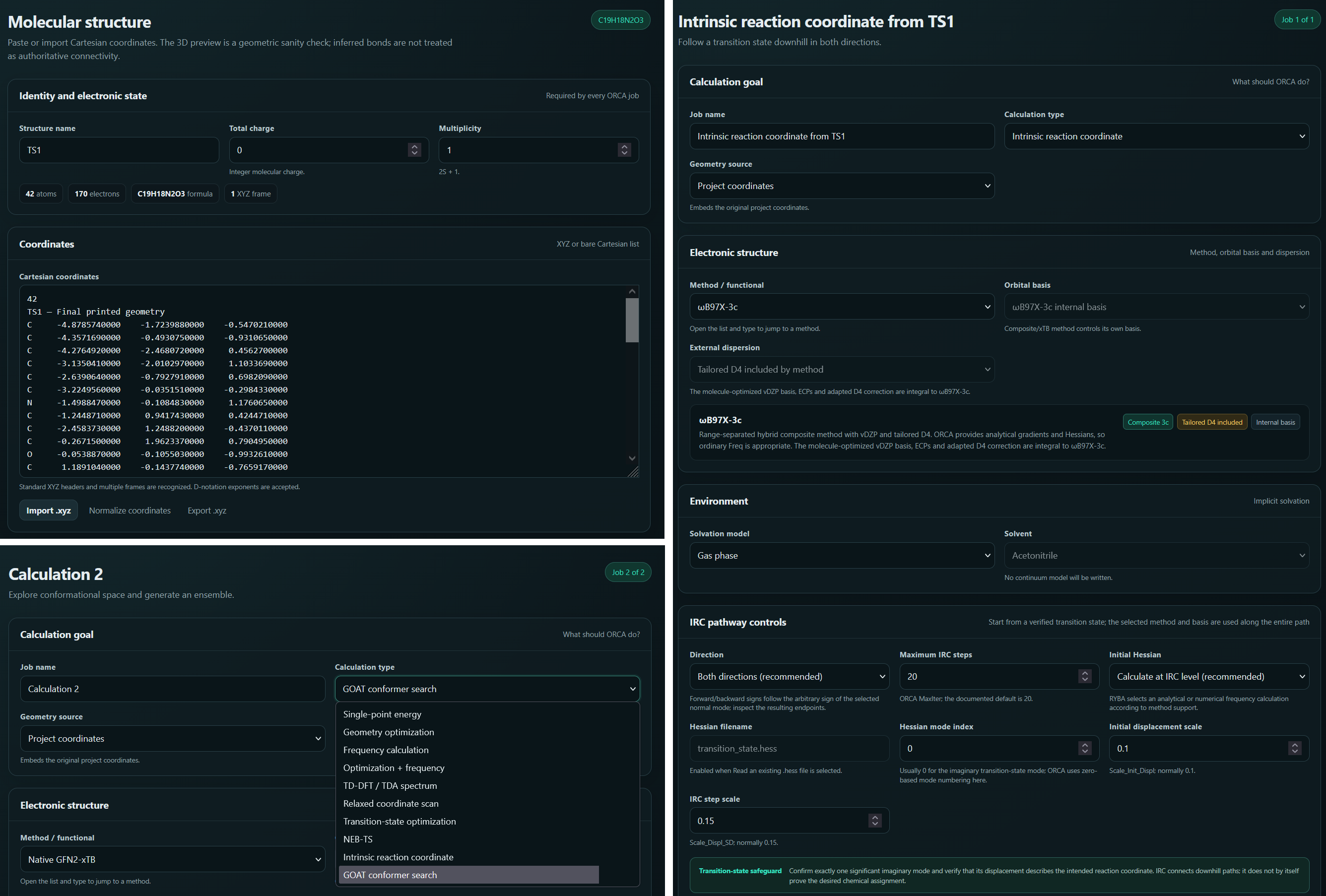1326x896 pixels.
Task: Open the Direction dropdown showing Both directions
Action: pyautogui.click(x=789, y=676)
